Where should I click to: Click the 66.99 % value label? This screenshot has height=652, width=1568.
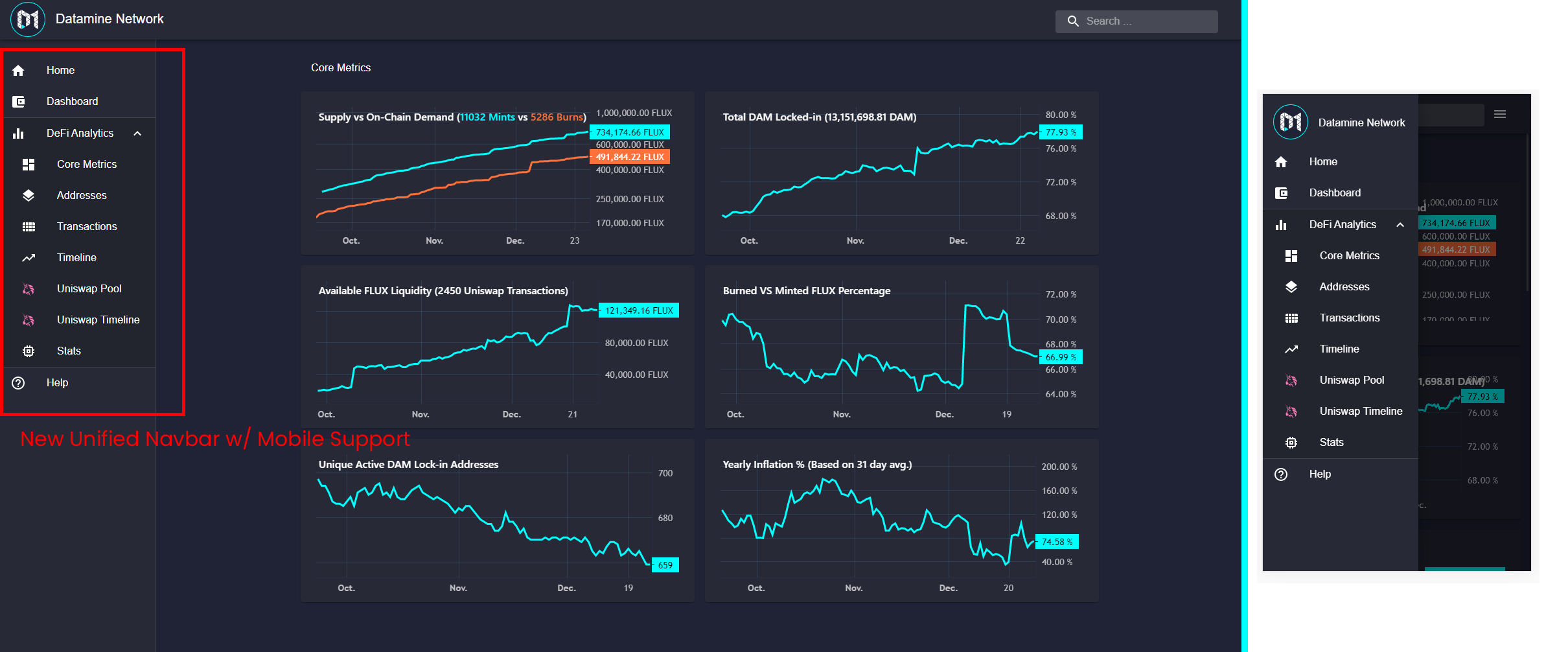(x=1061, y=357)
